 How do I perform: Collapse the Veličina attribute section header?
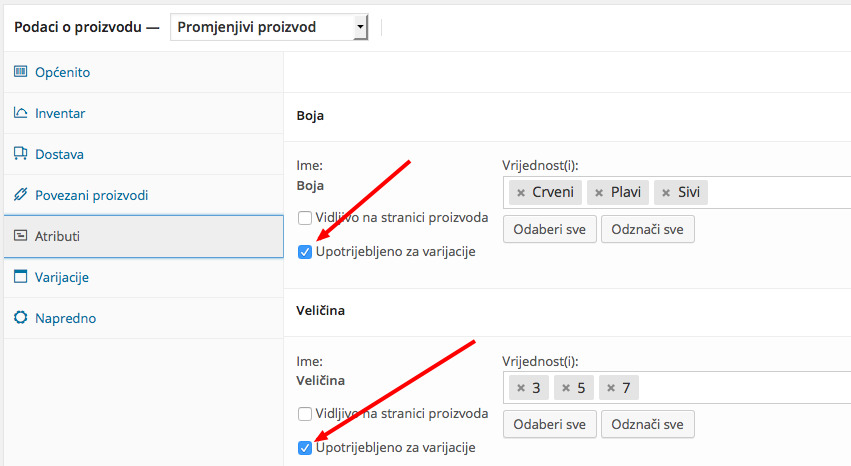pyautogui.click(x=567, y=311)
